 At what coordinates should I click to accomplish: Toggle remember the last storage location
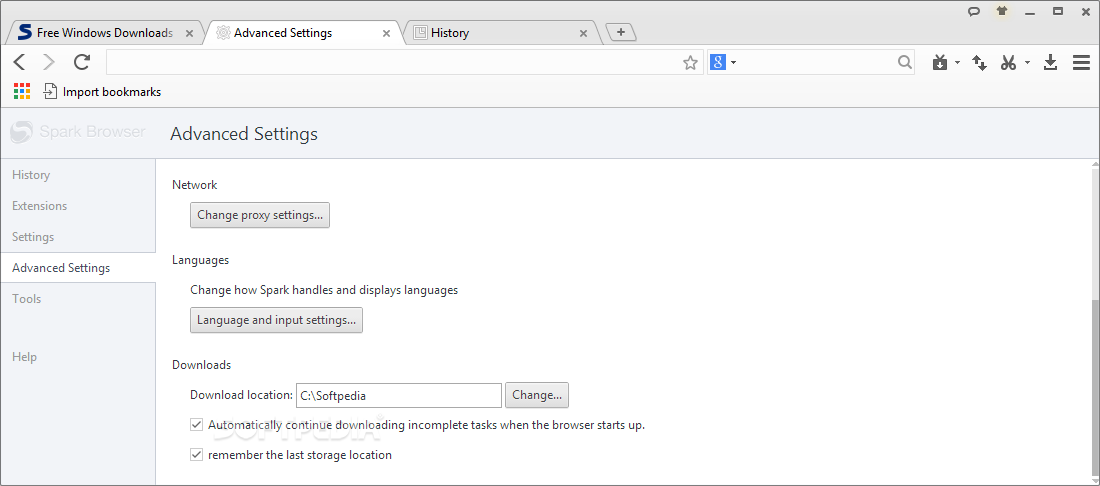point(196,454)
